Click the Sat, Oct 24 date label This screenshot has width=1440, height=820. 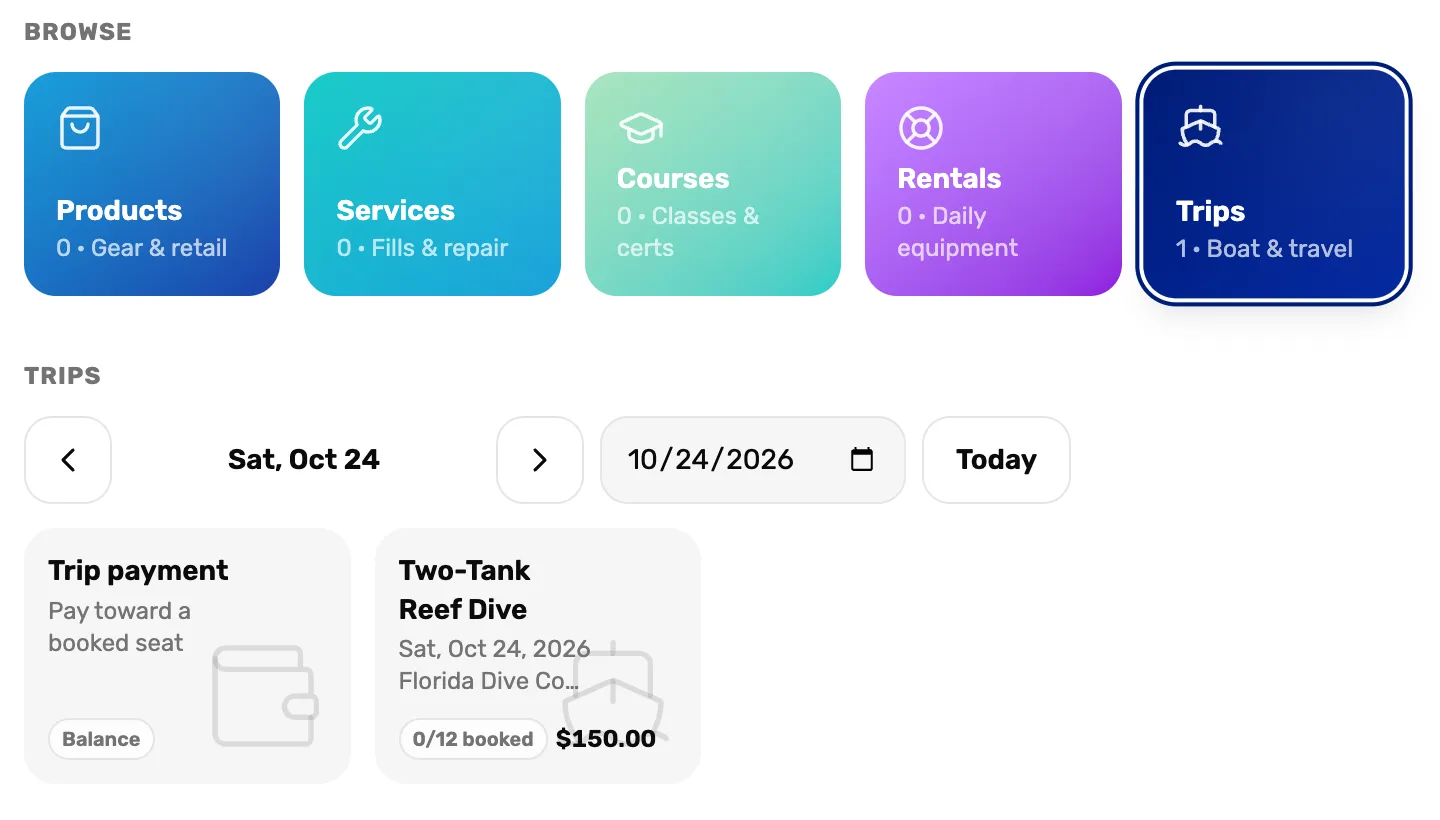click(304, 460)
